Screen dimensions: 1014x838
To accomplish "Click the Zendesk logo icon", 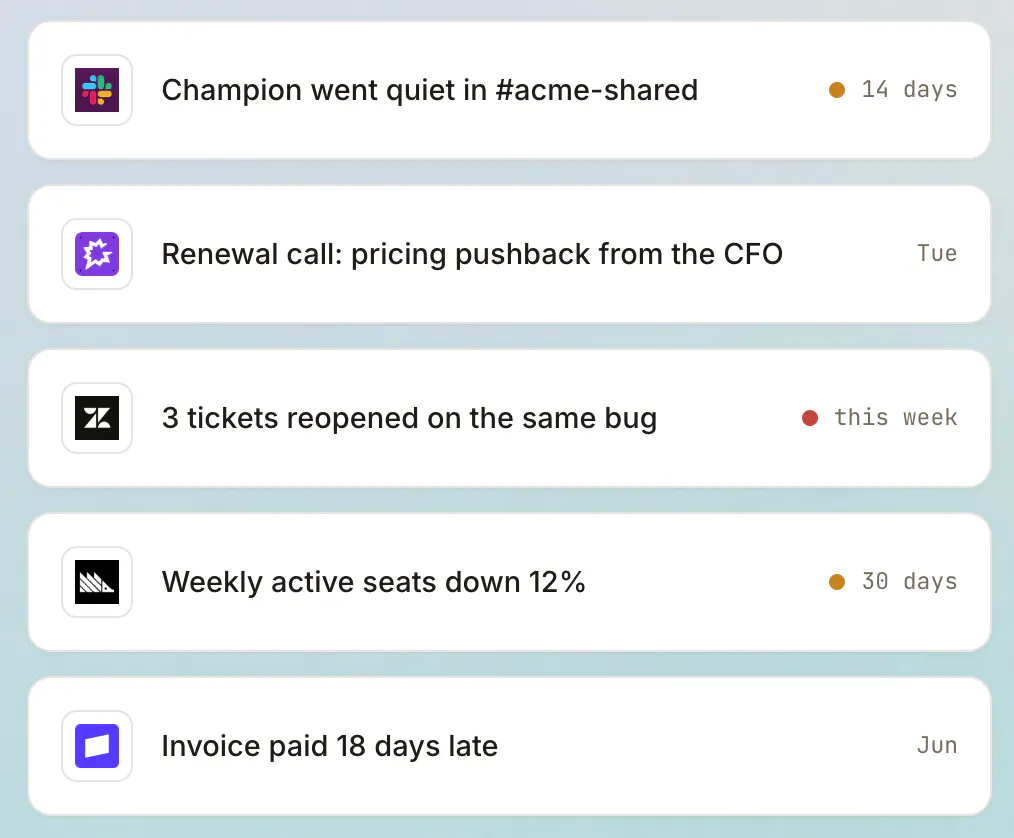I will pos(97,418).
